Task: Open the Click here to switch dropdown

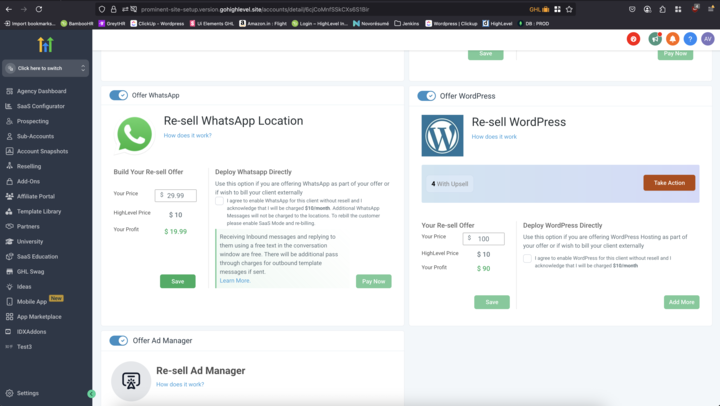Action: (45, 68)
